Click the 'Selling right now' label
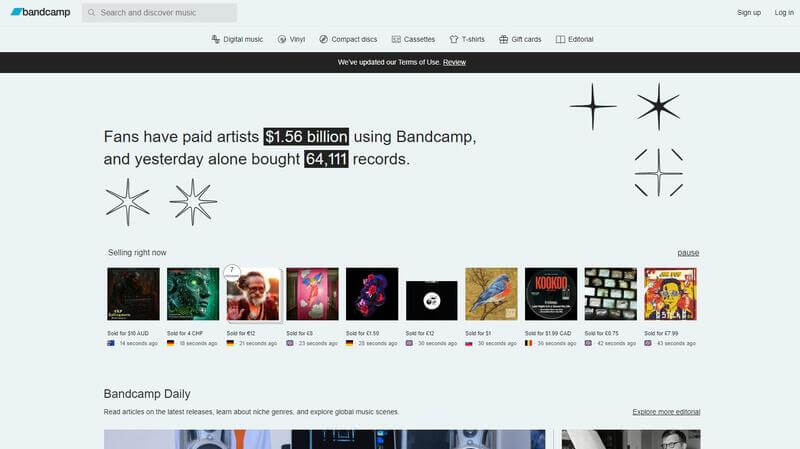Viewport: 800px width, 449px height. 137,253
